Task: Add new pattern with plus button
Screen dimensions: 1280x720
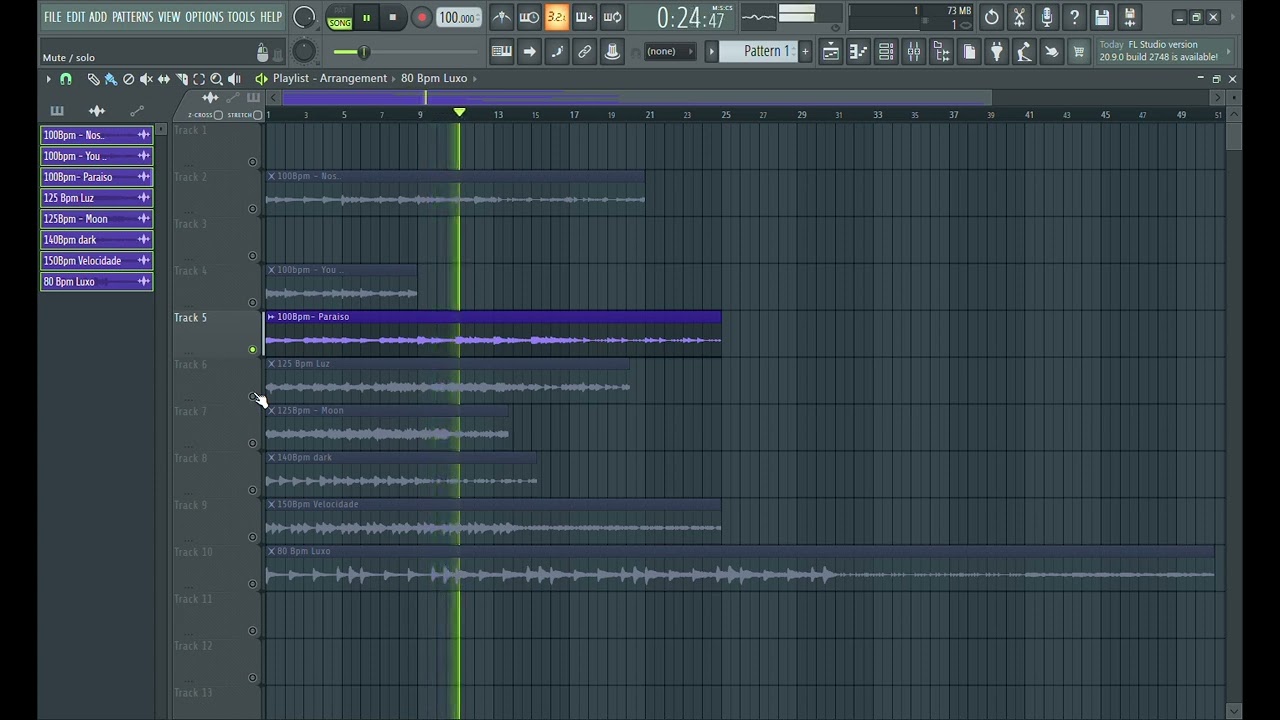Action: [x=804, y=52]
